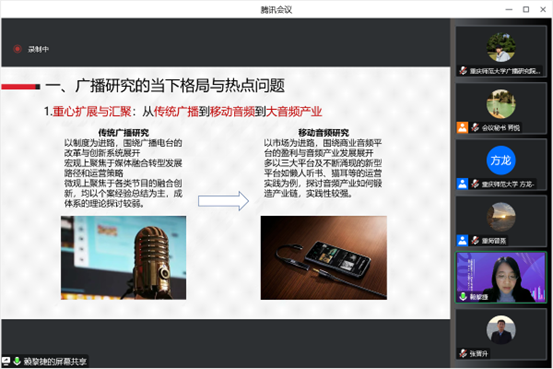Select the lake-photo avatar of 会议秘书
Image resolution: width=553 pixels, height=369 pixels.
point(501,104)
